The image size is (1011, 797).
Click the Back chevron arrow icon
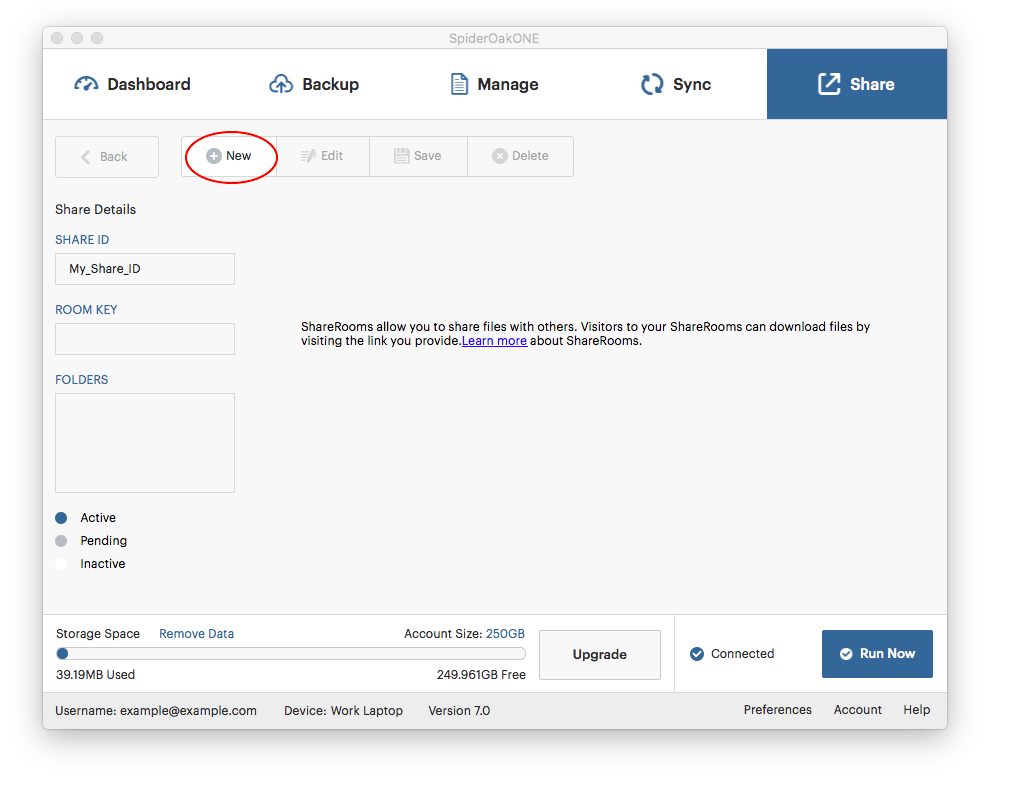(86, 157)
